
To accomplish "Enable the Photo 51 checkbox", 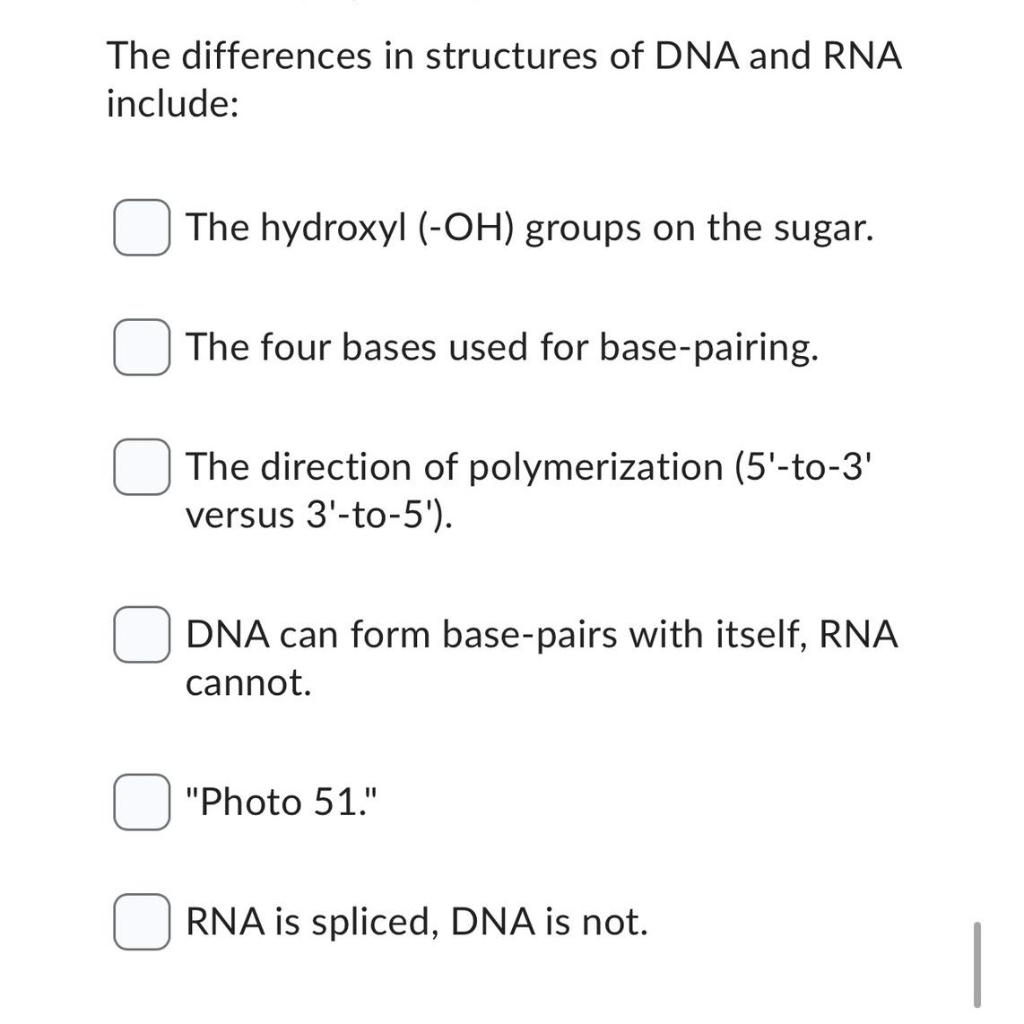I will (x=141, y=800).
